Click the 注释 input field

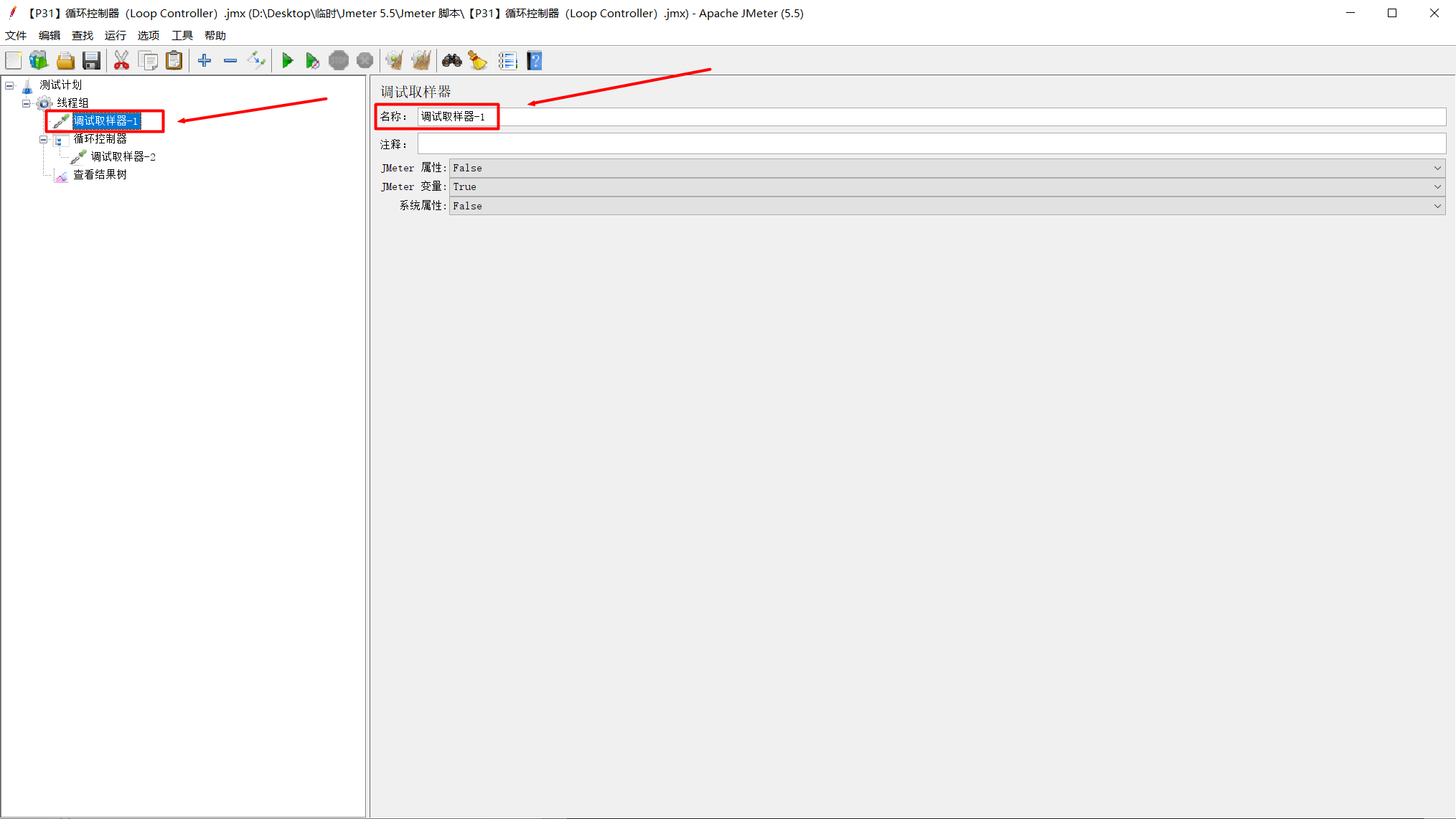(x=931, y=144)
